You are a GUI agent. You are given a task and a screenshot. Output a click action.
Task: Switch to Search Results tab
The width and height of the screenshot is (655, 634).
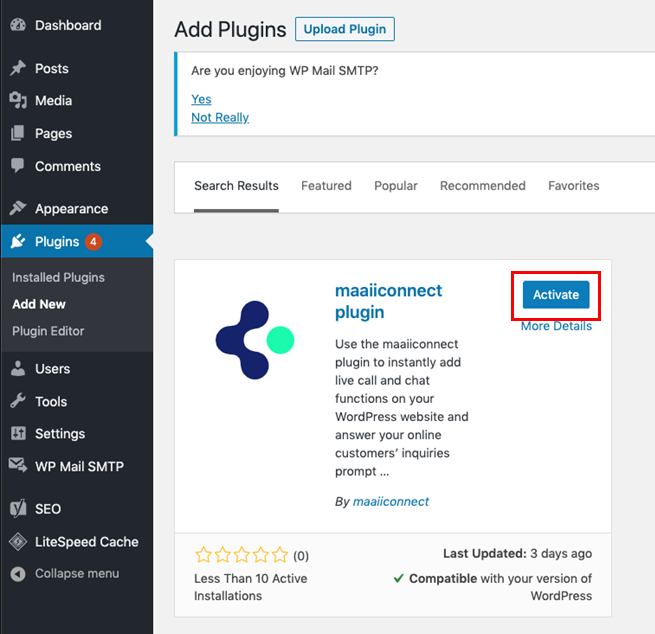(x=236, y=185)
